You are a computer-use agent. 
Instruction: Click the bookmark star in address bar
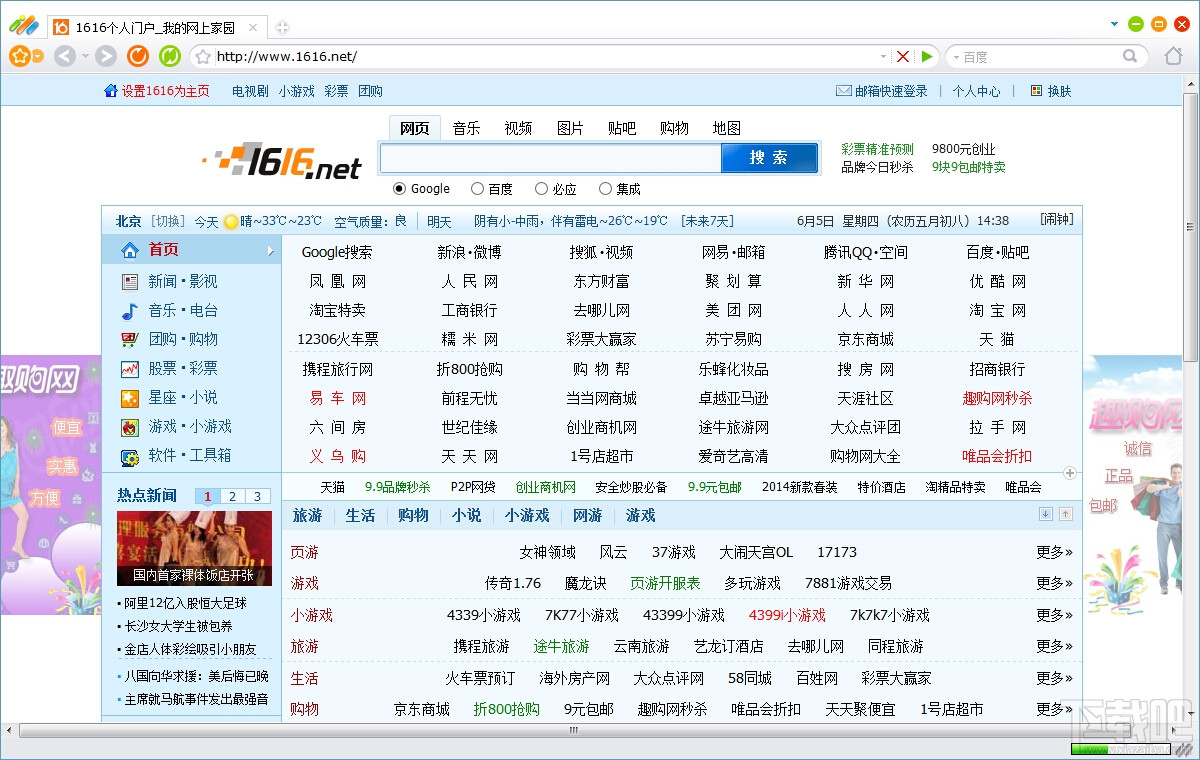tap(203, 57)
